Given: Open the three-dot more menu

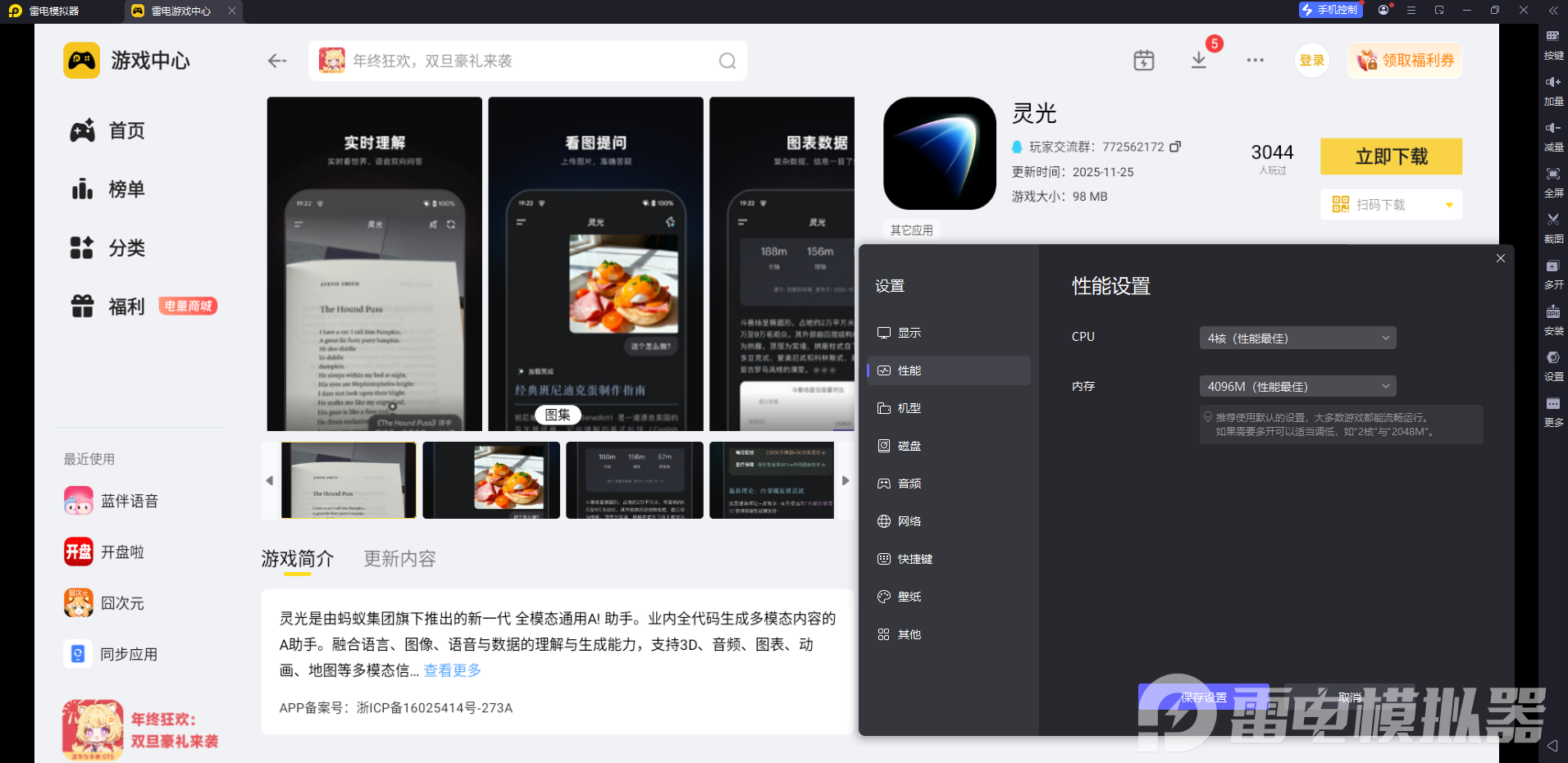Looking at the screenshot, I should coord(1255,60).
